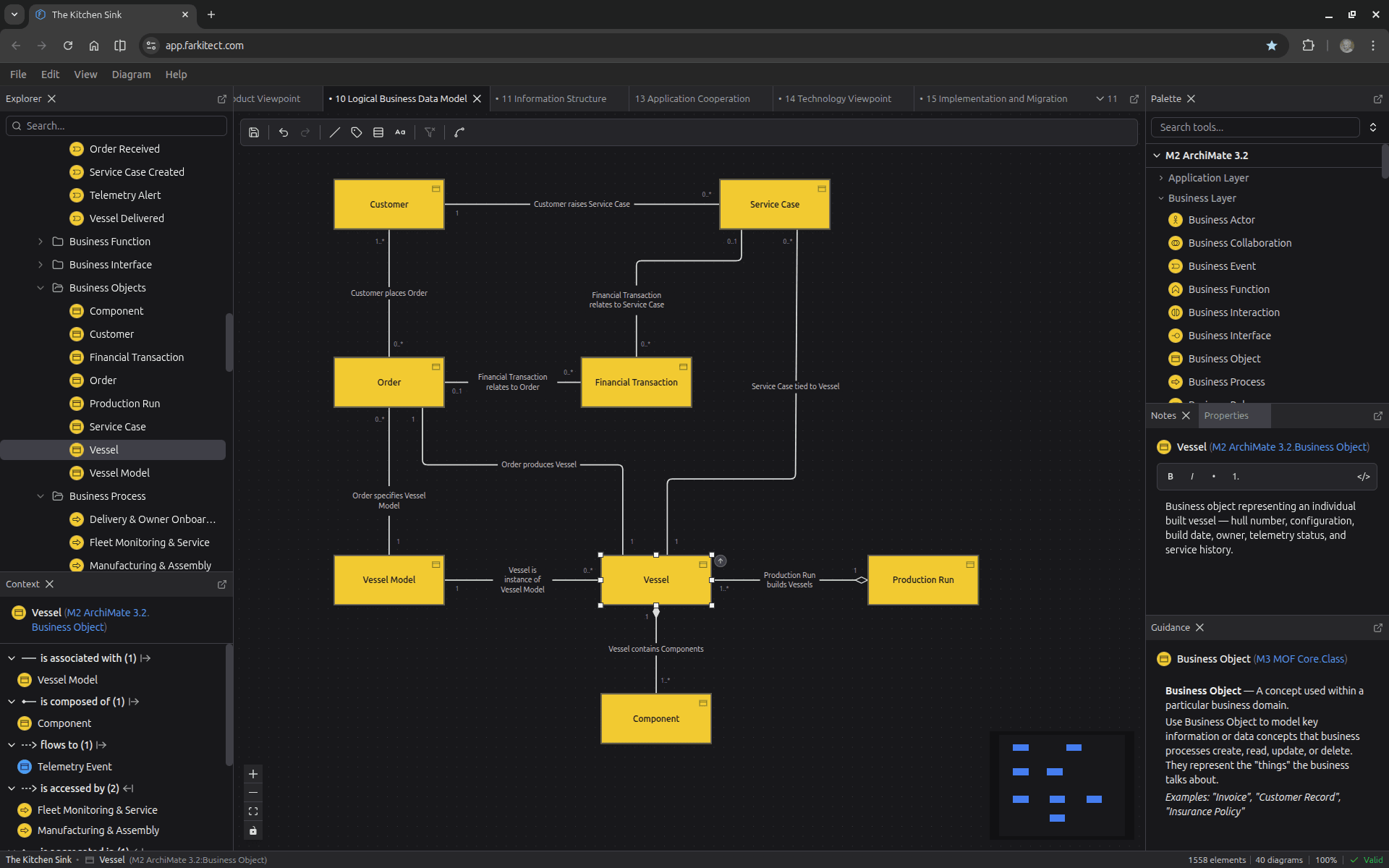Collapse the Business Process folder
The height and width of the screenshot is (868, 1389).
[x=41, y=496]
